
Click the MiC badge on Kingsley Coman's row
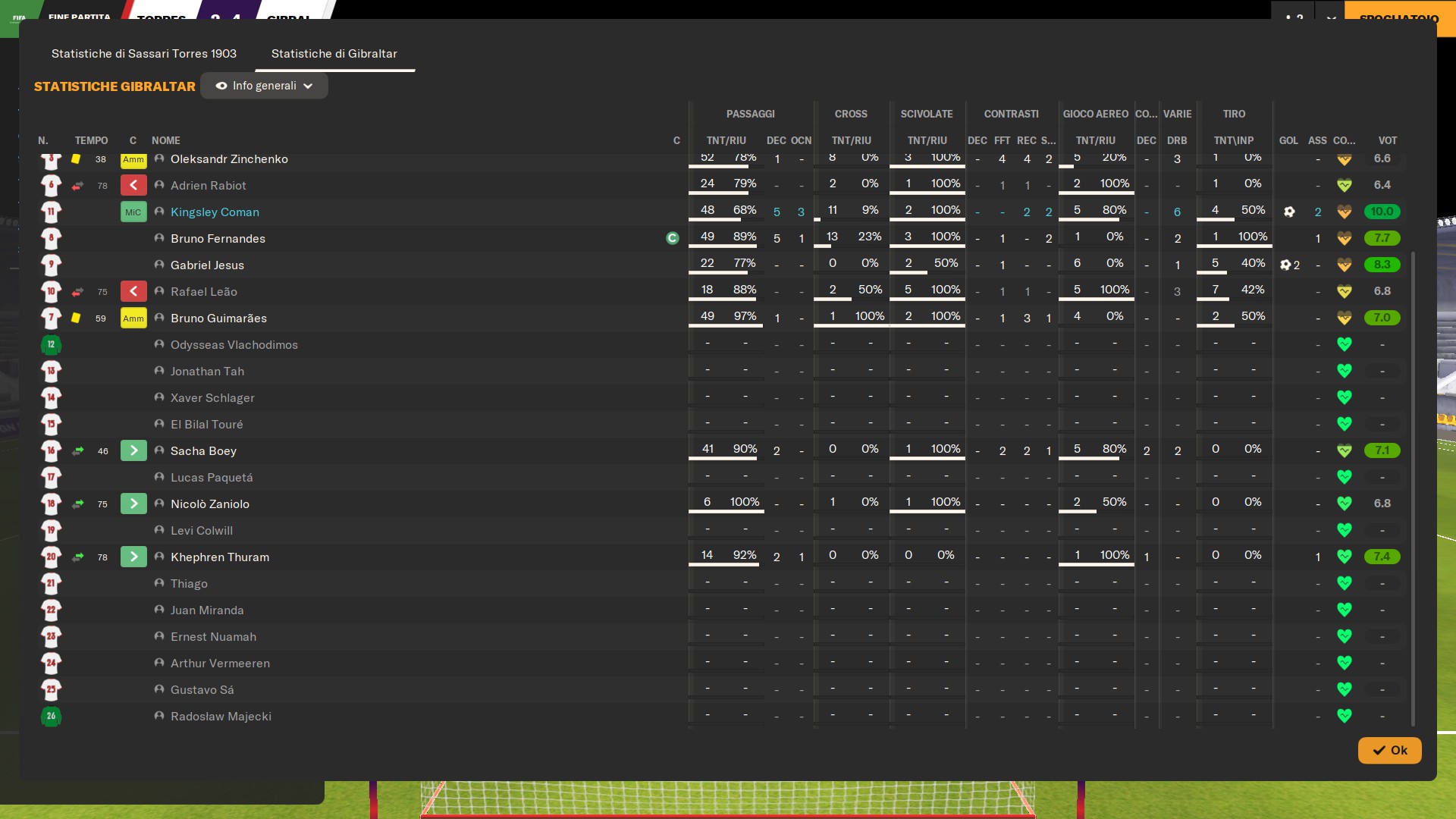[x=133, y=212]
